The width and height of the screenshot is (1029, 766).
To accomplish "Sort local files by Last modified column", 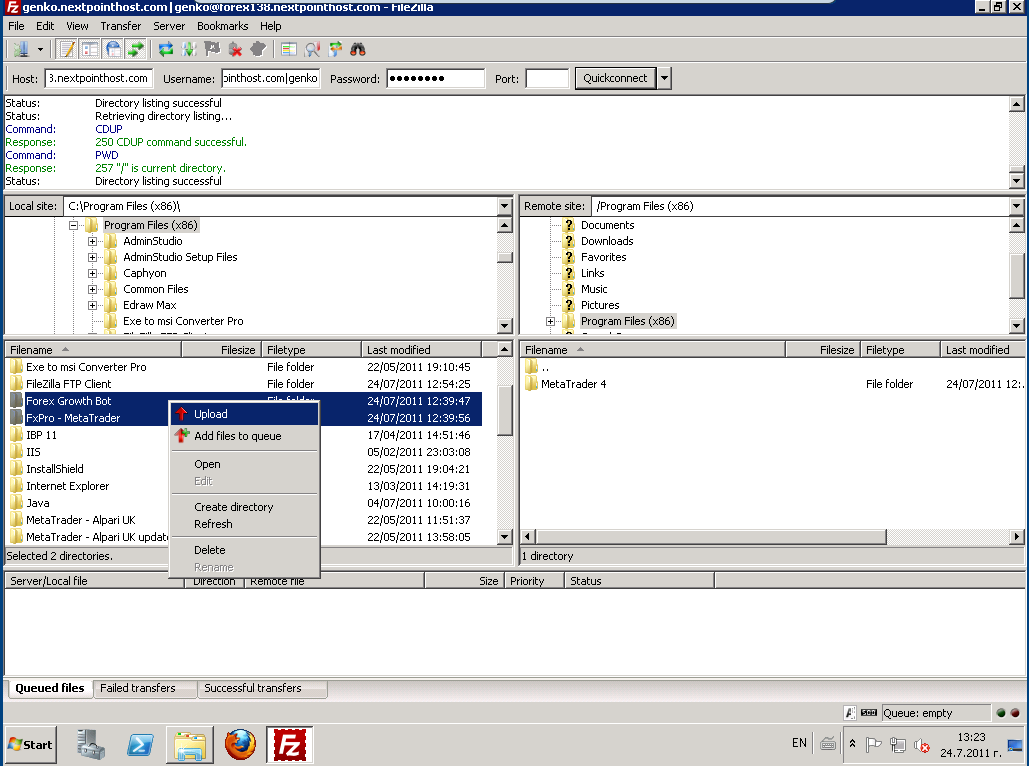I will click(x=421, y=350).
